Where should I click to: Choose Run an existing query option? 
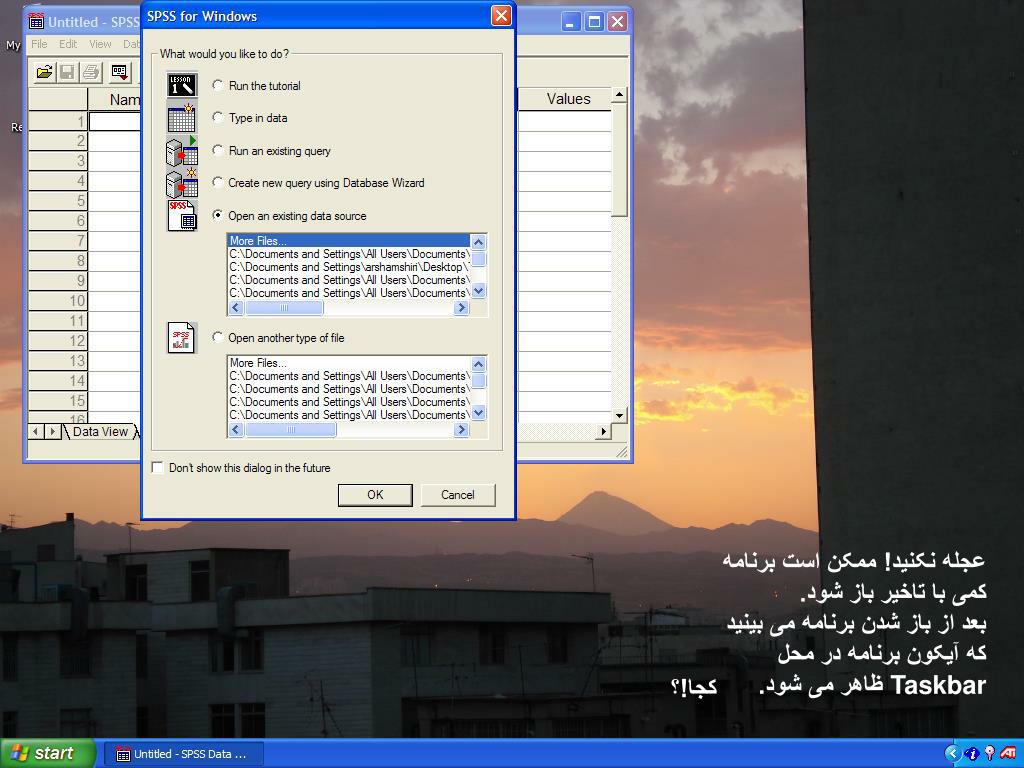coord(218,150)
